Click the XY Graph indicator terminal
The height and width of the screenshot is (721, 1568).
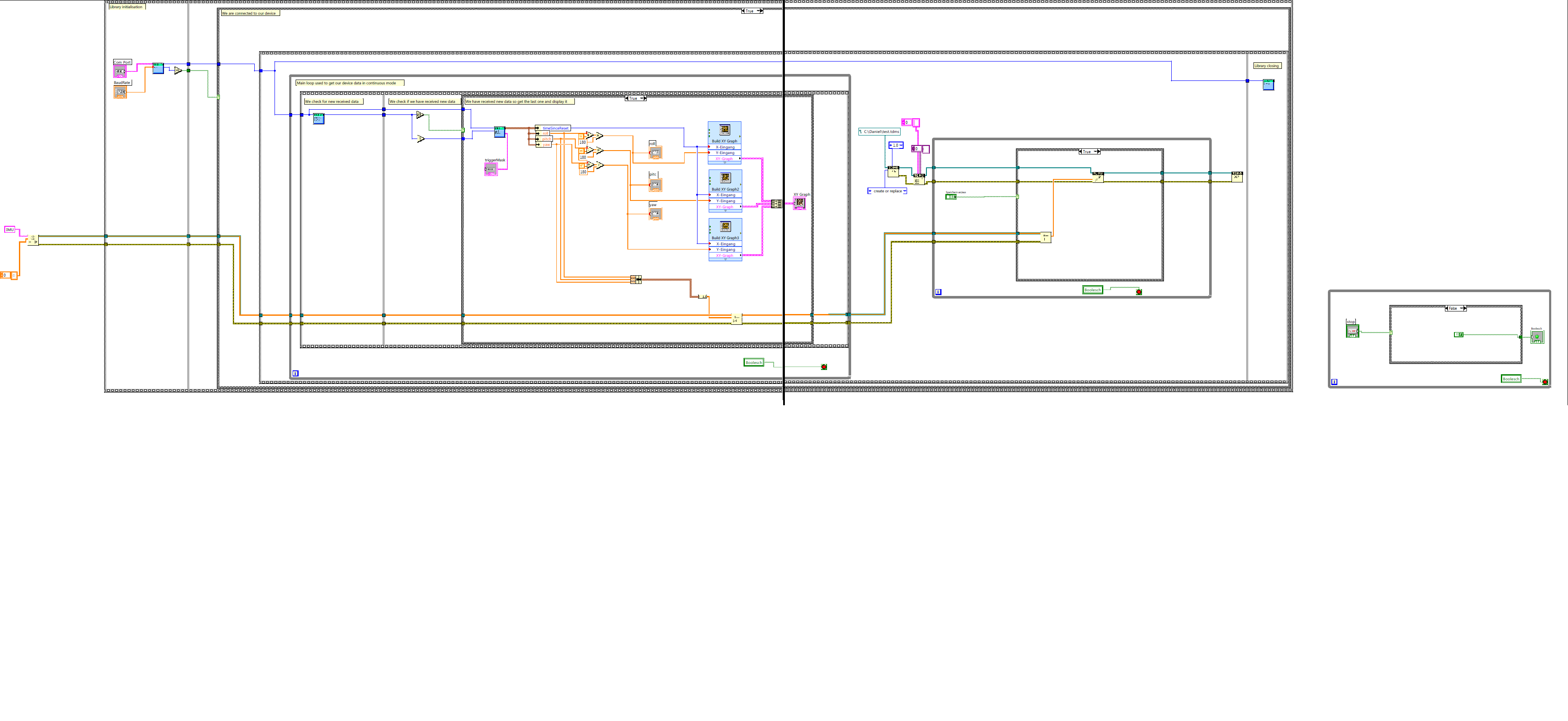click(799, 203)
